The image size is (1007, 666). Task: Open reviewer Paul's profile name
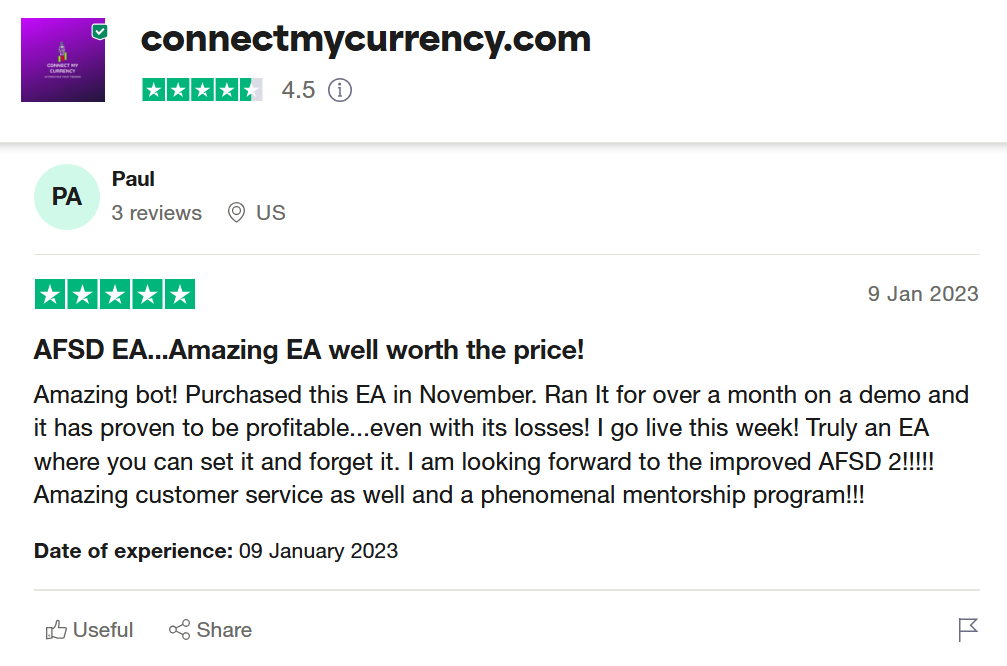click(x=133, y=179)
